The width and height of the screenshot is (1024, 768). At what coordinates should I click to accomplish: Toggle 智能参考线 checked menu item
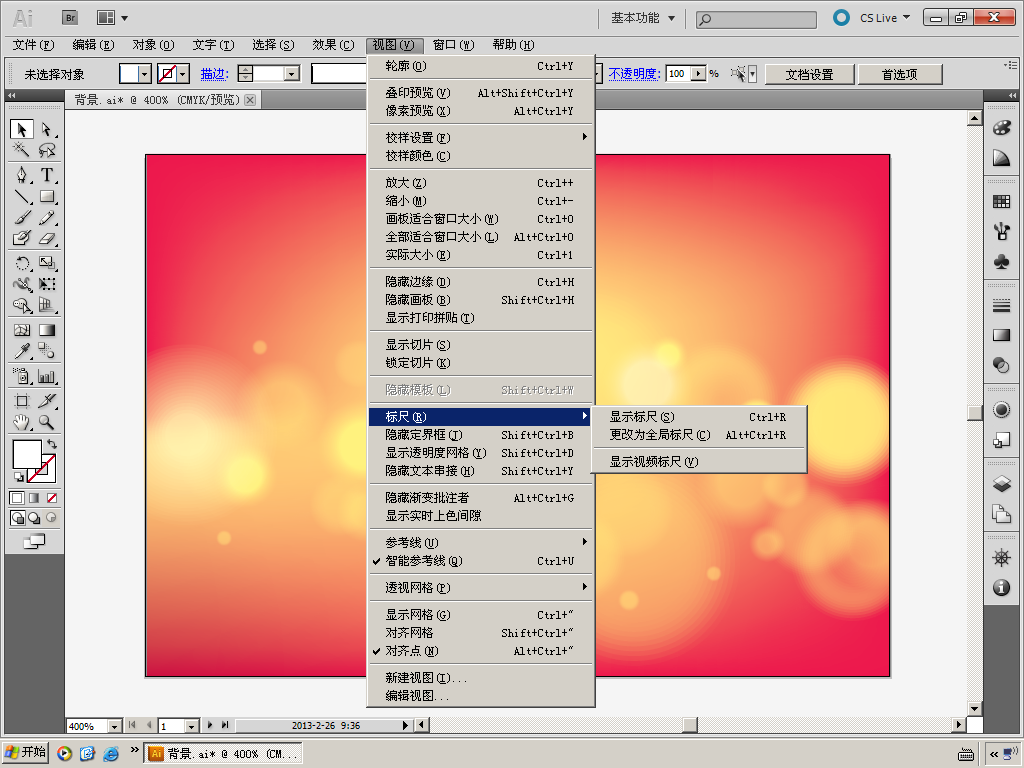[x=481, y=561]
